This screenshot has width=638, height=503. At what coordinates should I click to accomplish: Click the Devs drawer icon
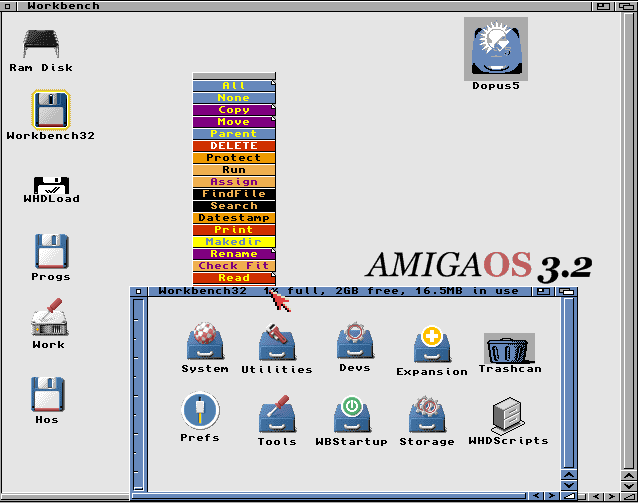[x=355, y=340]
